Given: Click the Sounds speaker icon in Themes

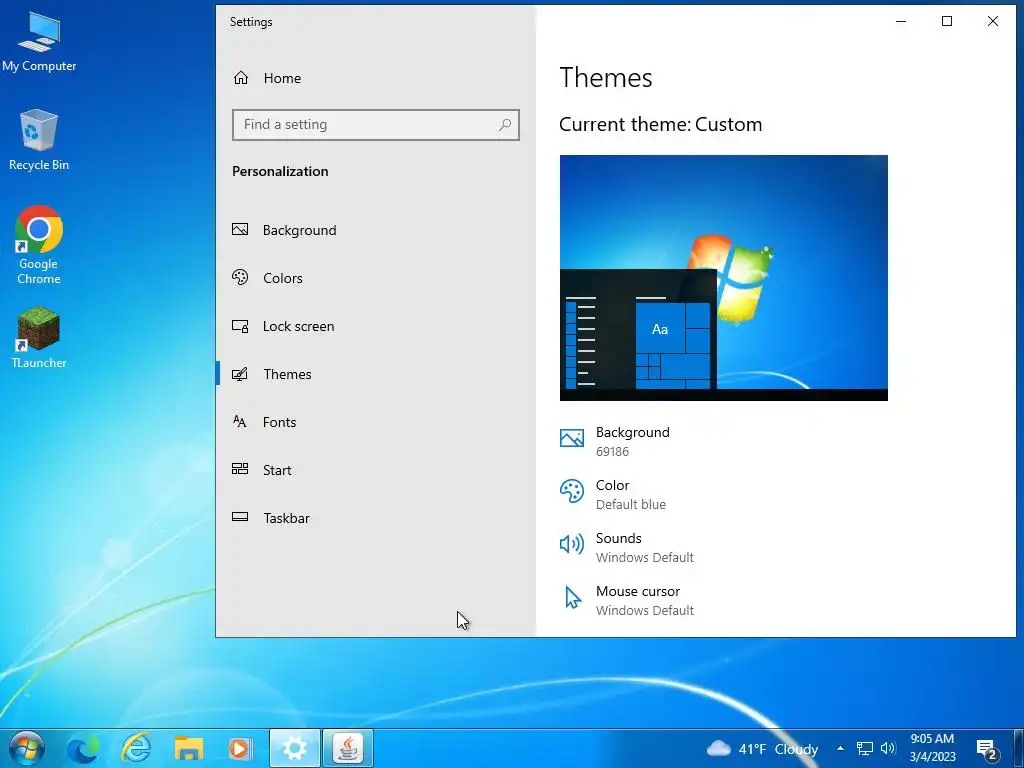Looking at the screenshot, I should pyautogui.click(x=571, y=544).
